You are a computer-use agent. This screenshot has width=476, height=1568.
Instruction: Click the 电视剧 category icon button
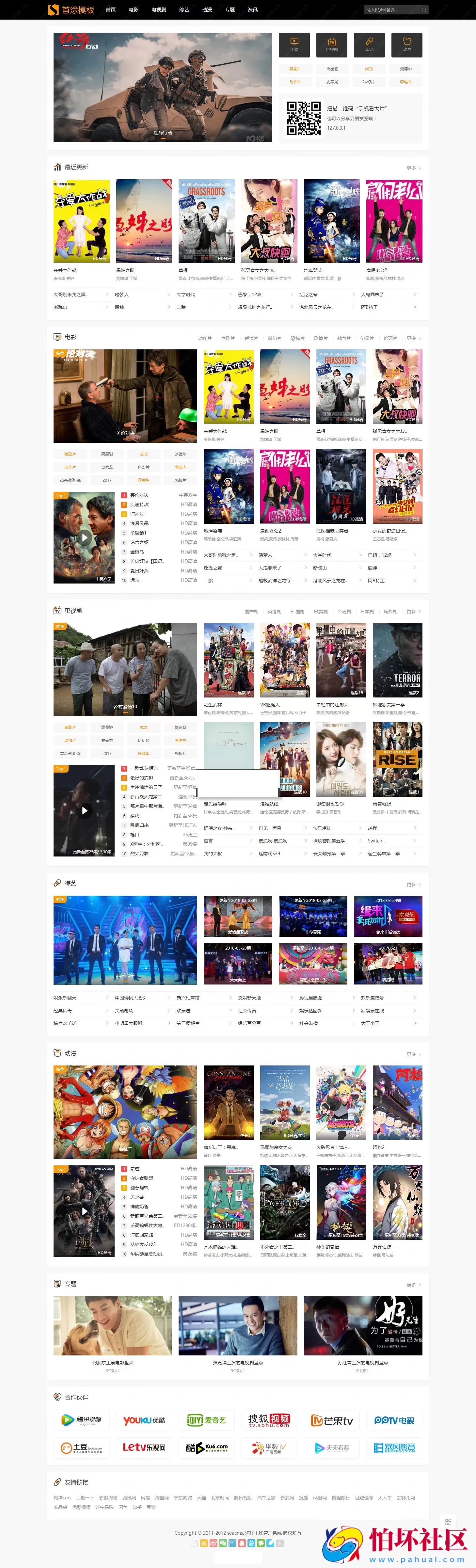coord(332,44)
